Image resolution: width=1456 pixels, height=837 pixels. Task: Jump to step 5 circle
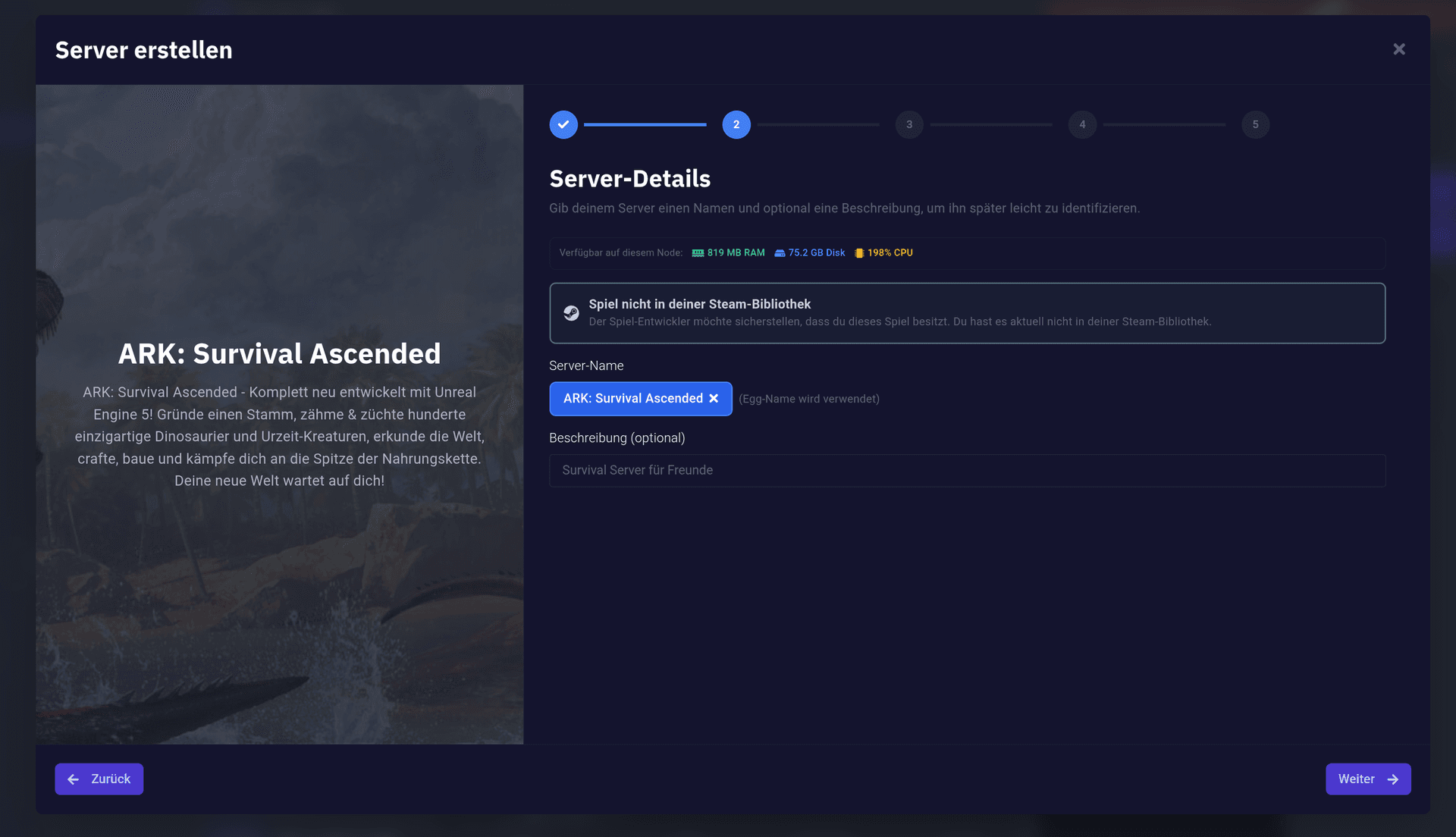point(1255,124)
